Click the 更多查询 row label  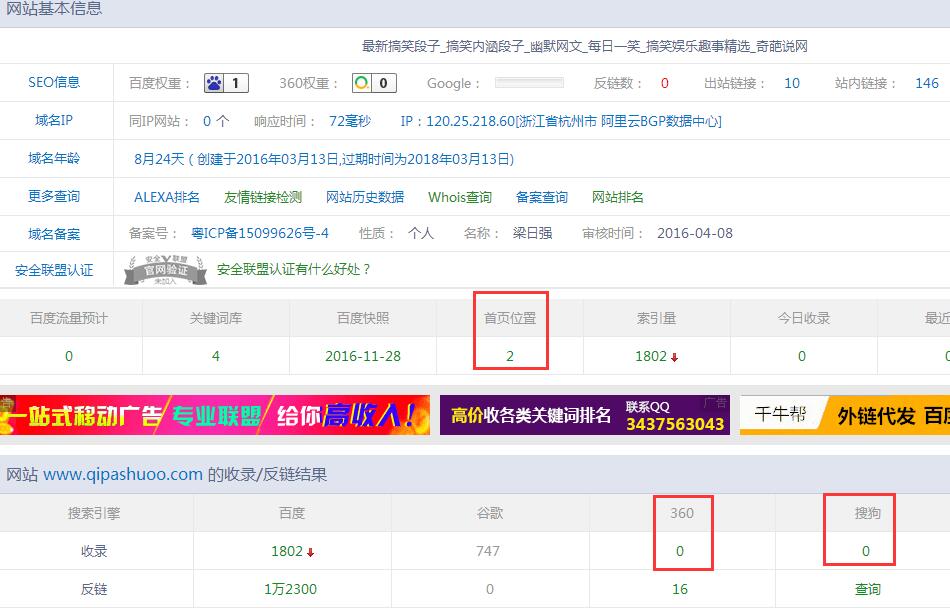[x=54, y=196]
